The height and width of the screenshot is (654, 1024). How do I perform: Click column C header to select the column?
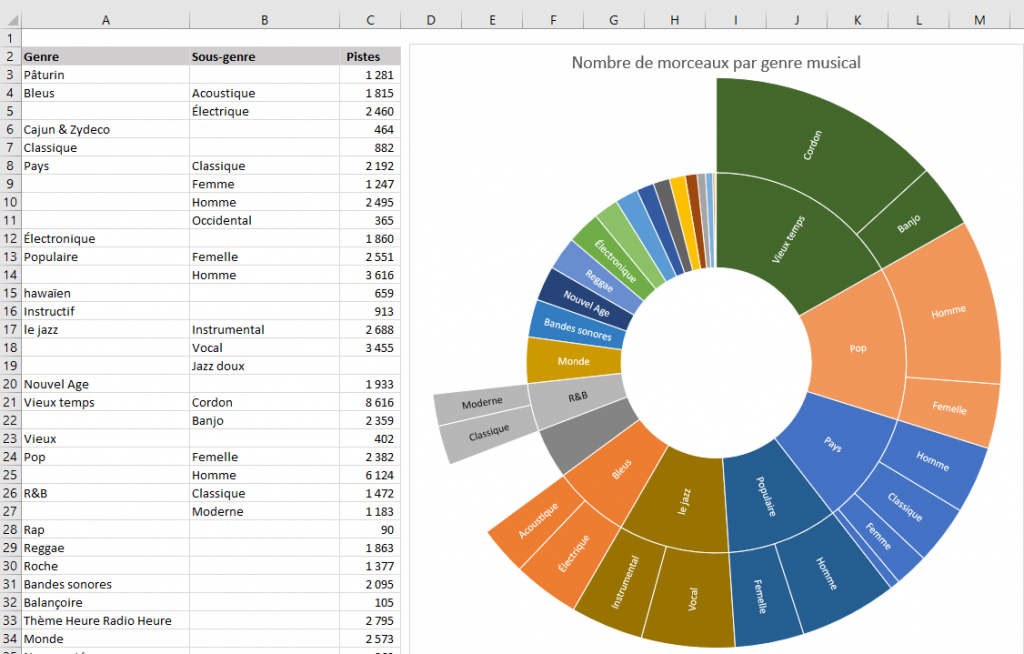coord(370,19)
